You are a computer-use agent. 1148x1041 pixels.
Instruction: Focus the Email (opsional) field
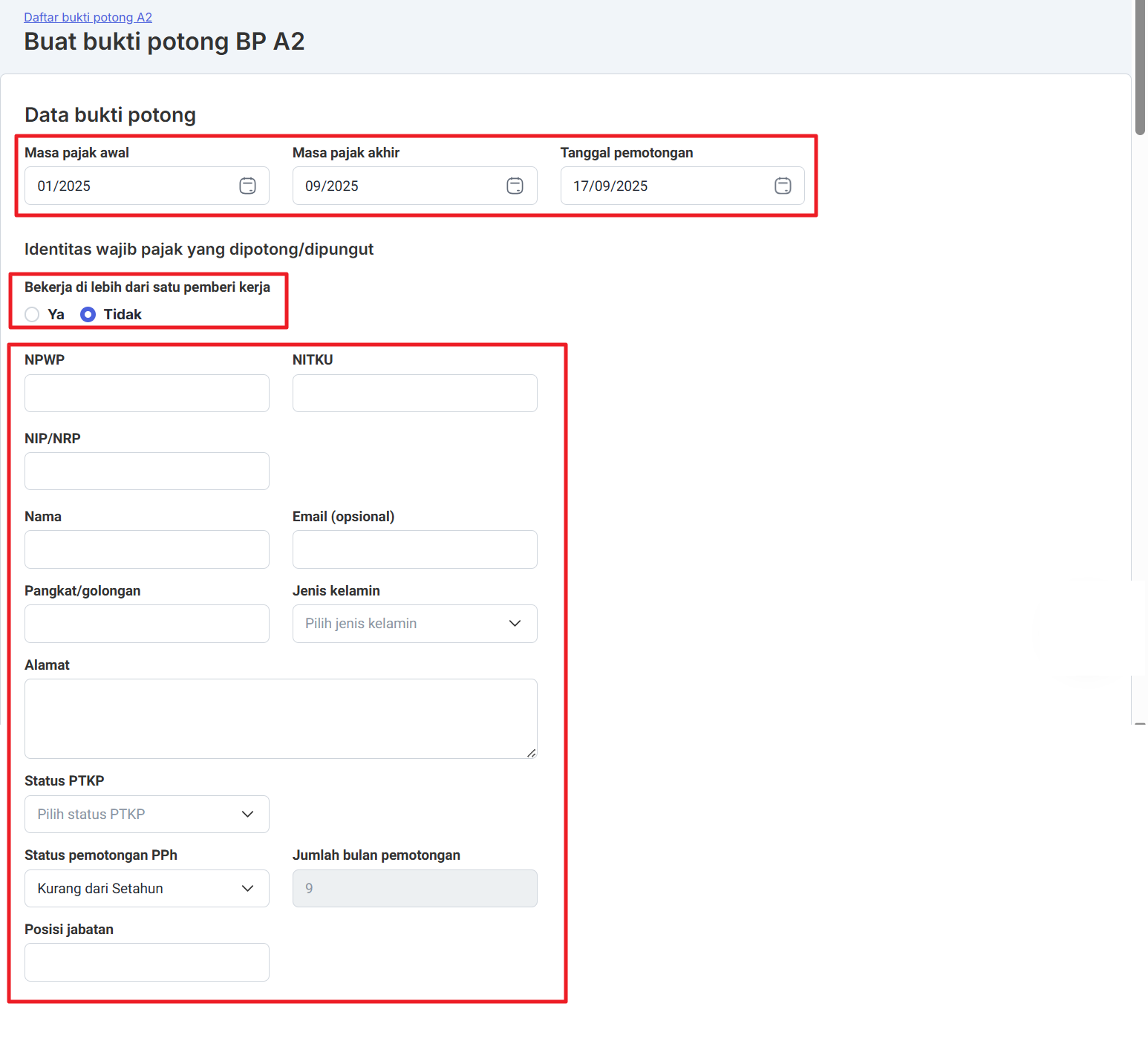click(x=414, y=549)
